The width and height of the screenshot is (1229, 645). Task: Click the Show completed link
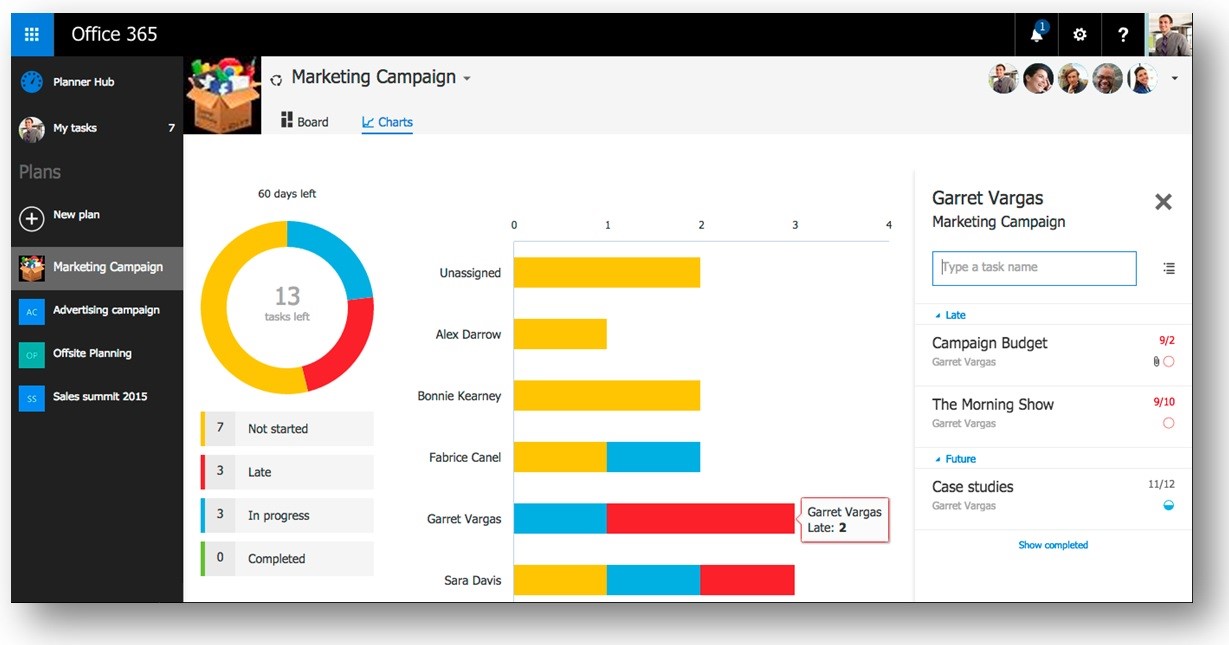[1053, 545]
